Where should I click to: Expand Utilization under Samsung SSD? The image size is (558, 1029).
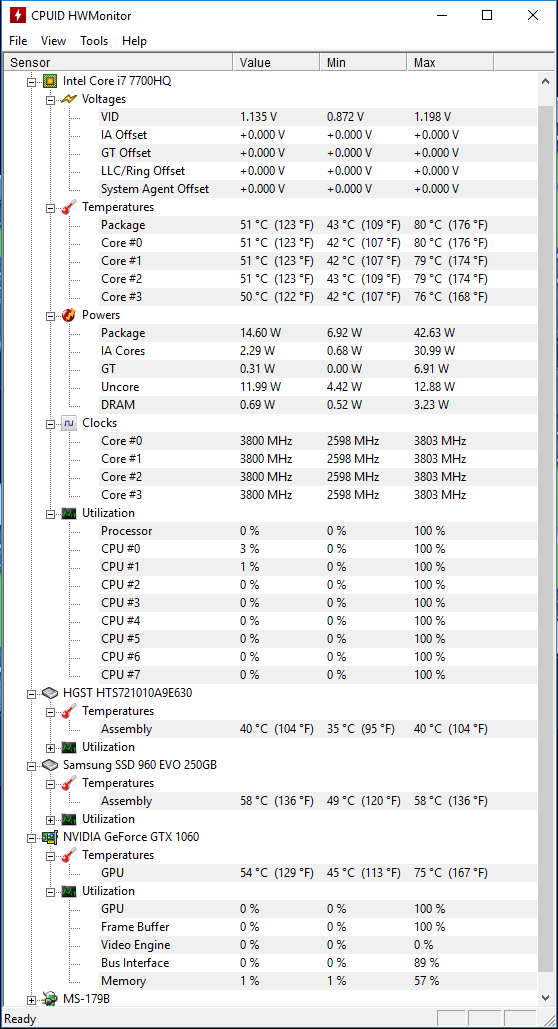pos(51,820)
